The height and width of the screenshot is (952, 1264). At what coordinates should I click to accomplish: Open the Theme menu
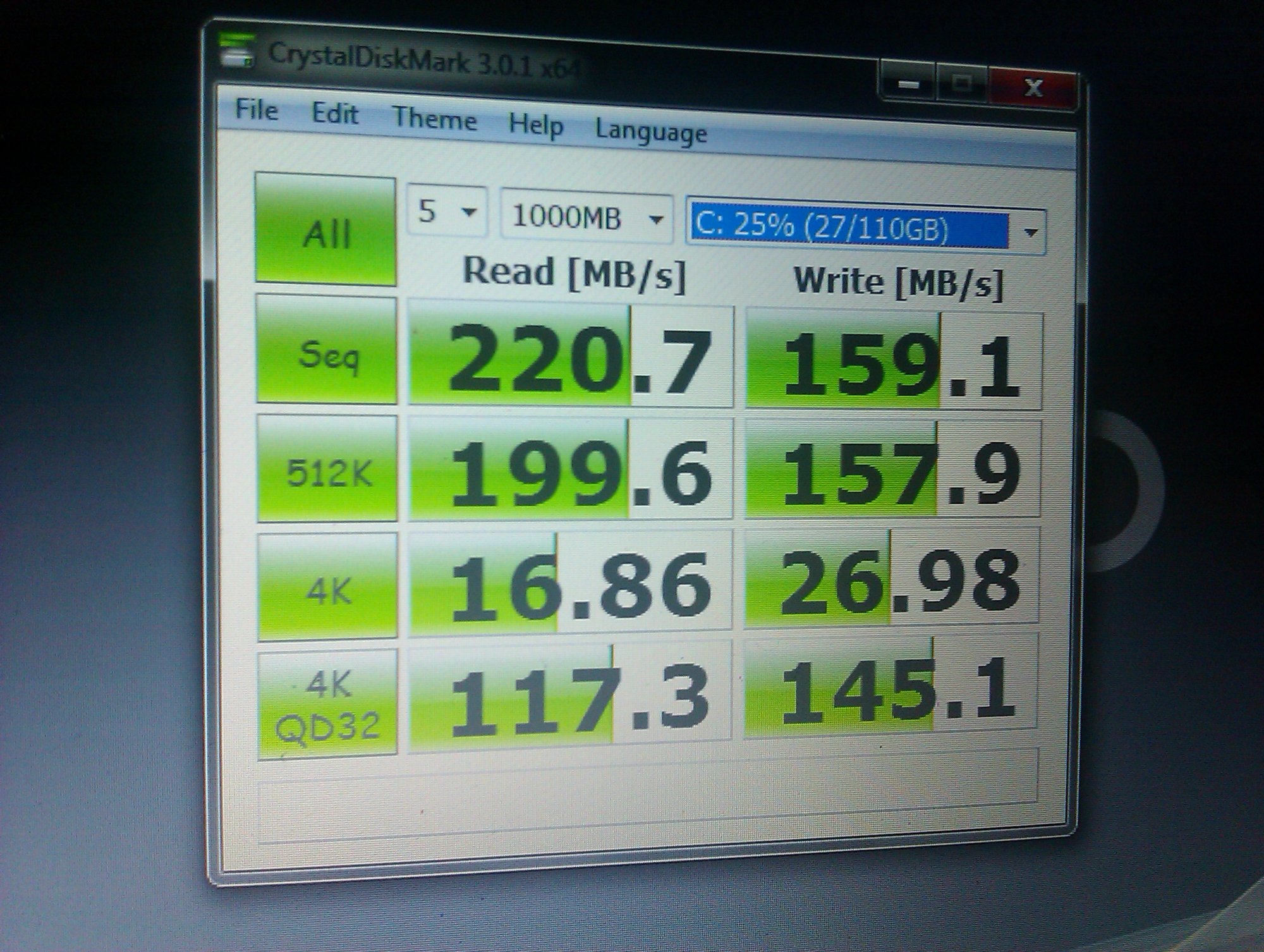(434, 118)
